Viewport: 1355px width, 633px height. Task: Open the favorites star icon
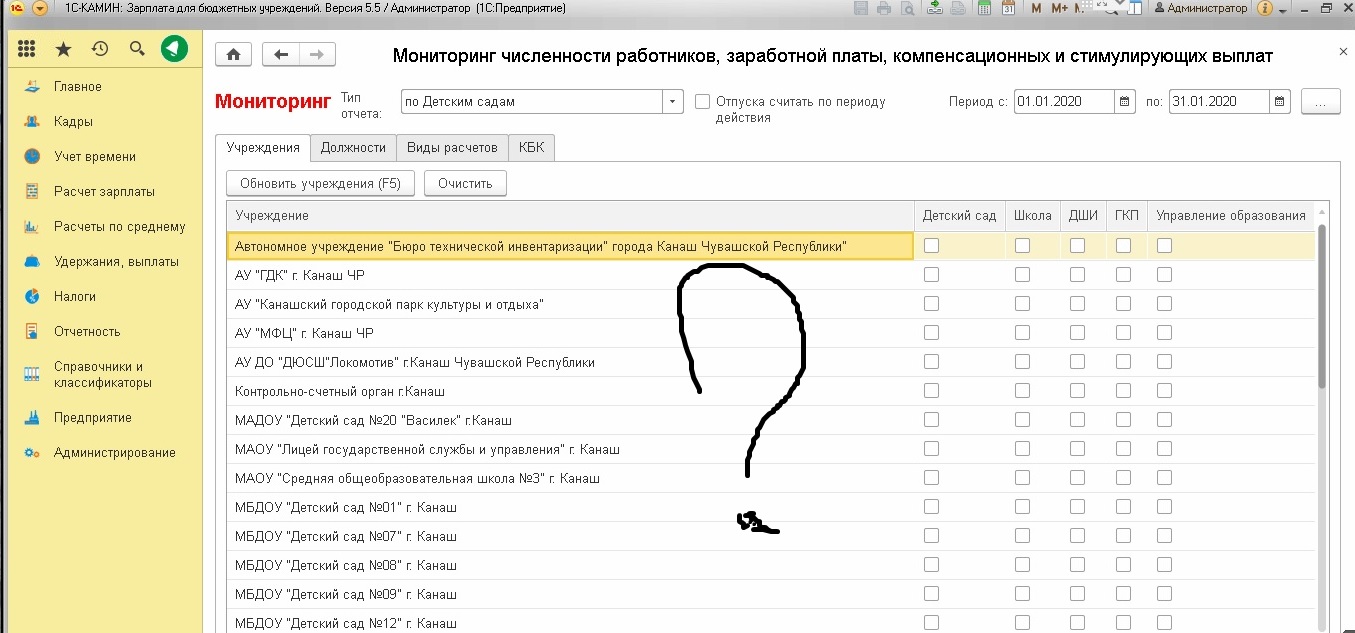pyautogui.click(x=63, y=49)
